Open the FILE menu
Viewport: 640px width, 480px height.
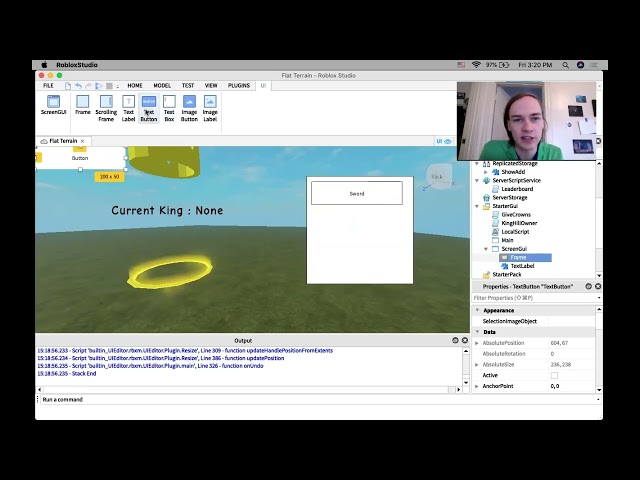[48, 86]
